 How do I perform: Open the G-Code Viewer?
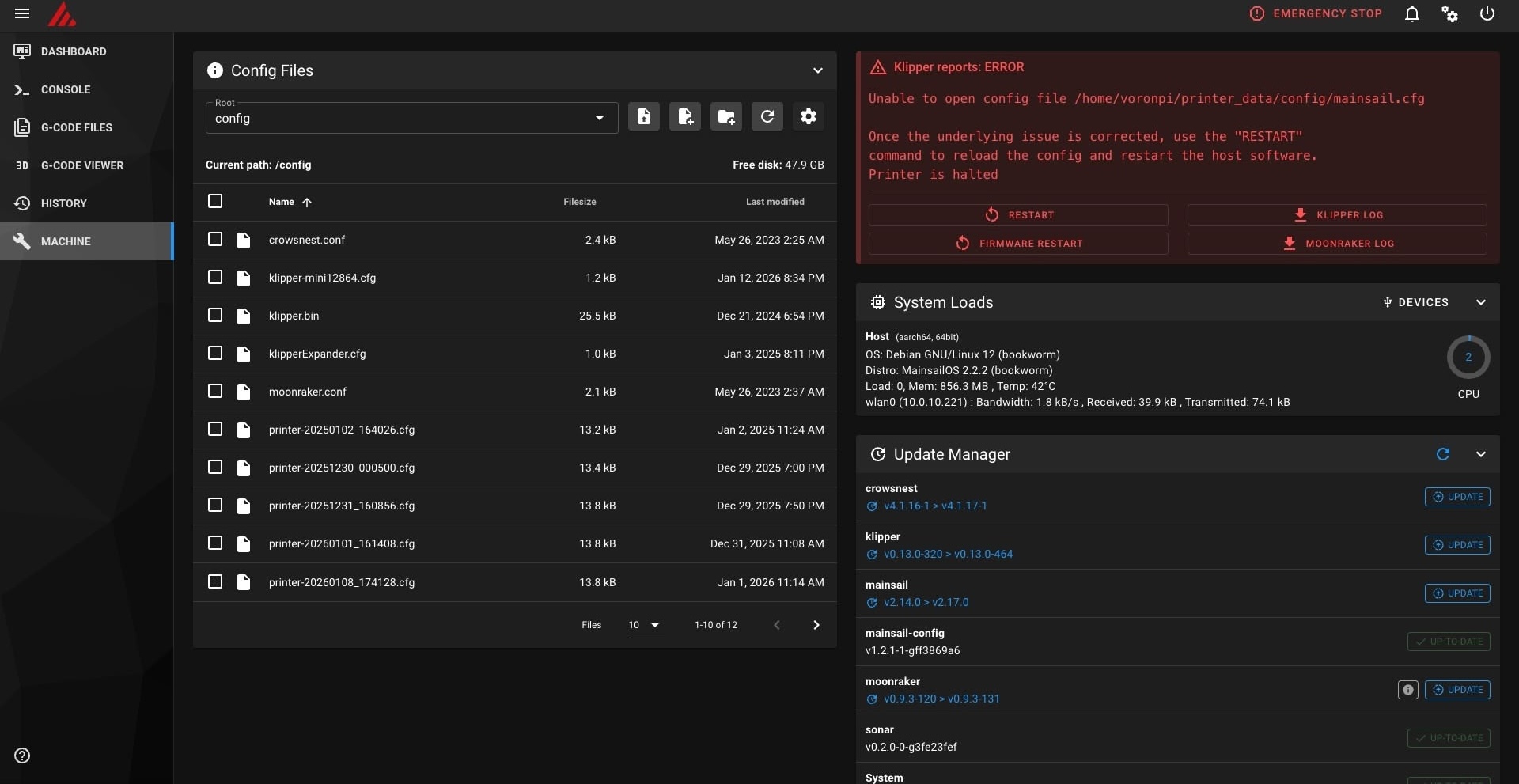coord(86,165)
